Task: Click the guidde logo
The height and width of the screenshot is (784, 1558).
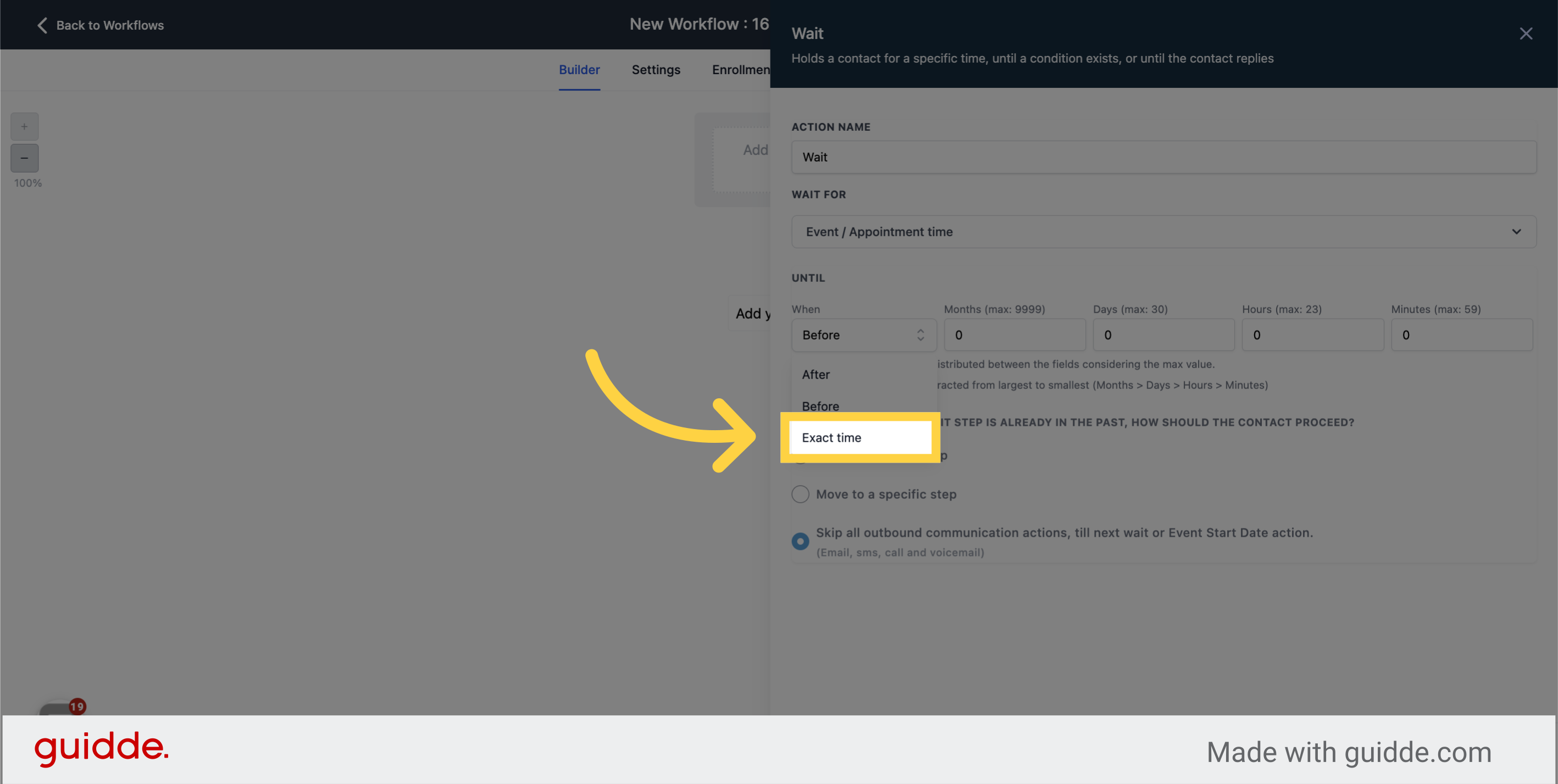Action: [102, 749]
